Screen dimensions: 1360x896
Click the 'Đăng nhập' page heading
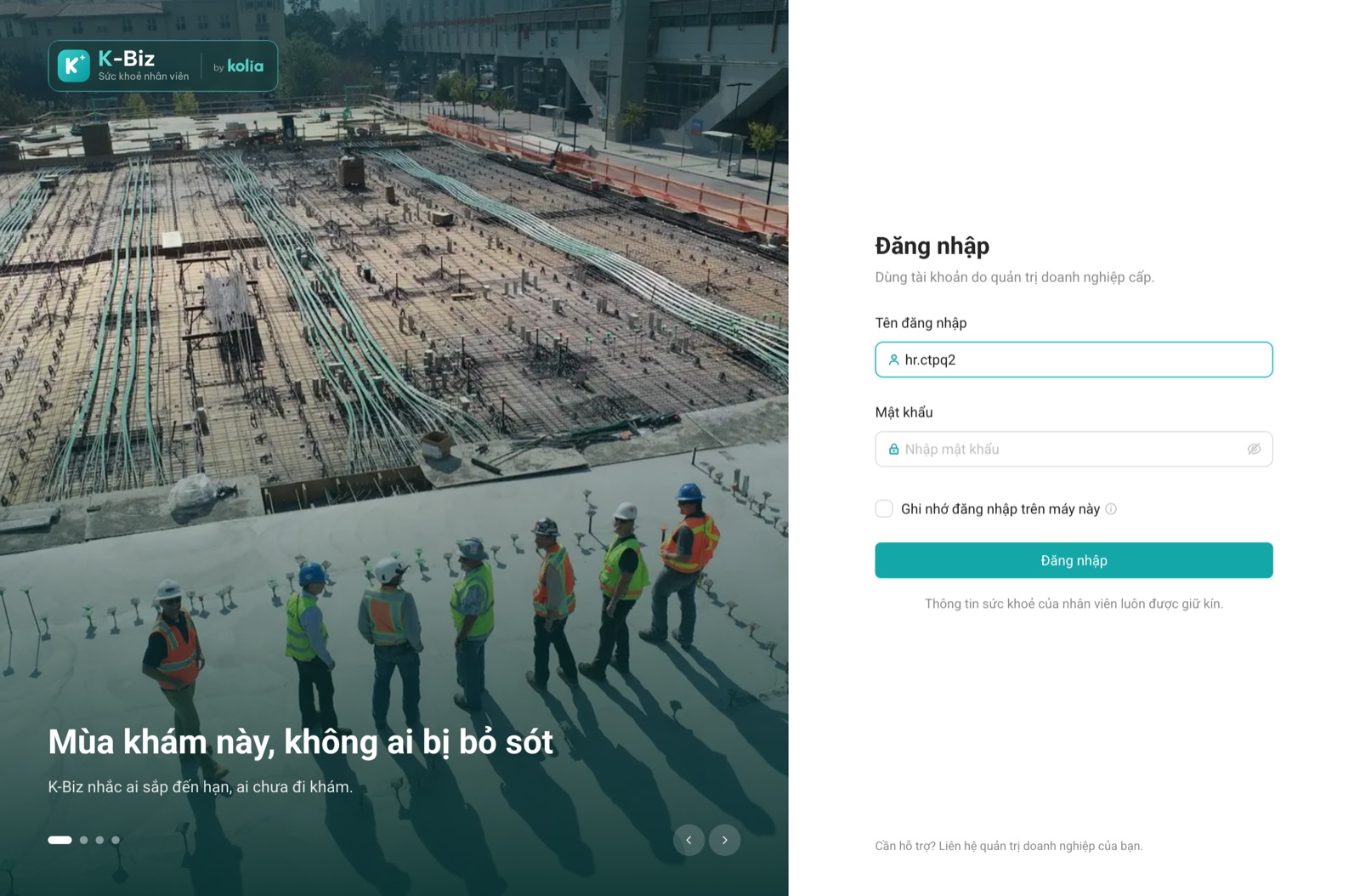pos(932,246)
